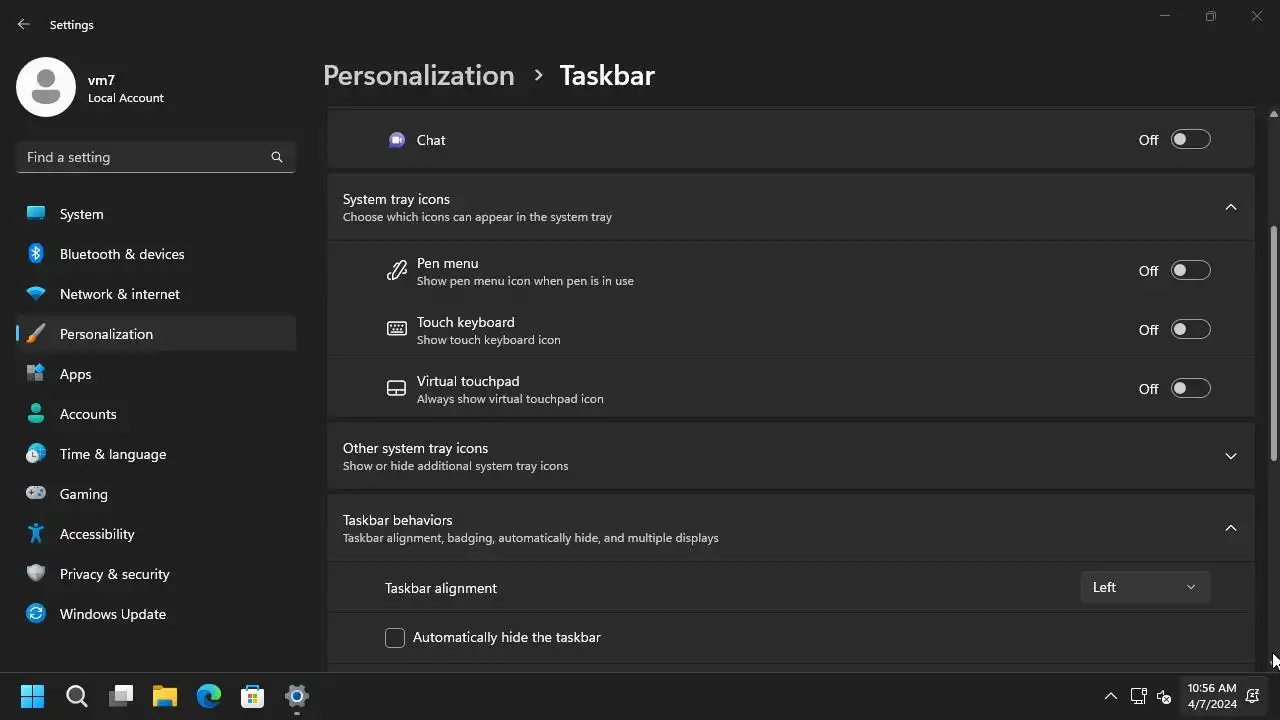Check Automatically hide the taskbar

tap(395, 638)
